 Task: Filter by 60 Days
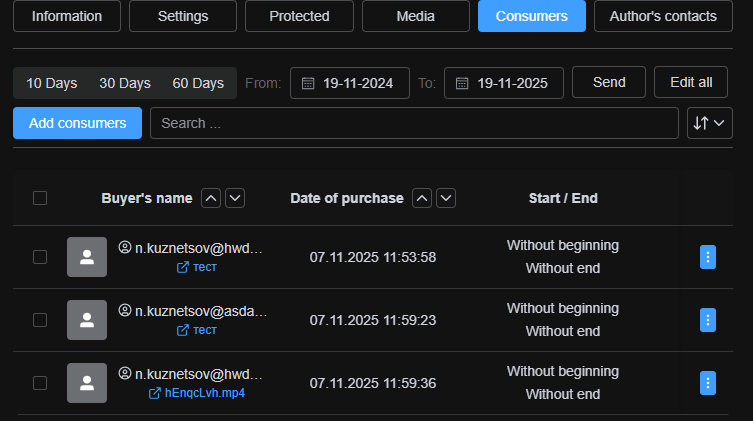[x=198, y=83]
